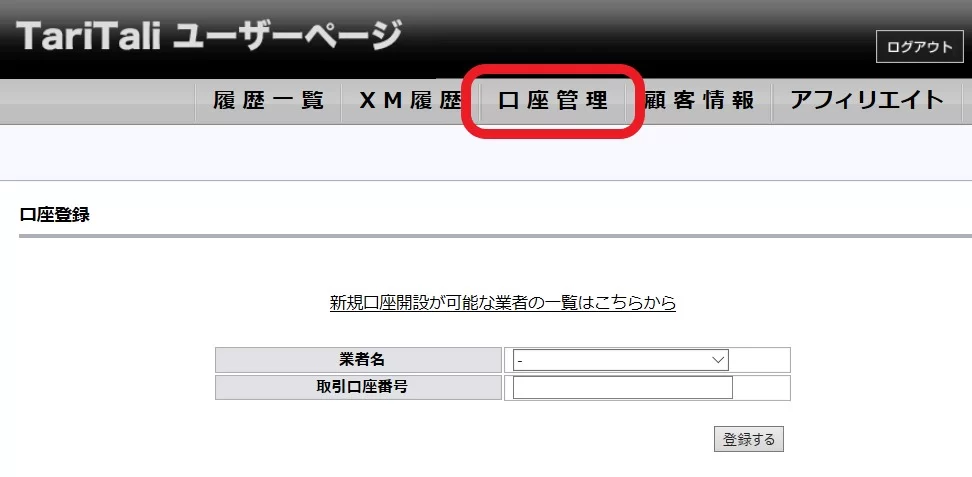Click the 取引口座番号 label cell

pos(358,388)
